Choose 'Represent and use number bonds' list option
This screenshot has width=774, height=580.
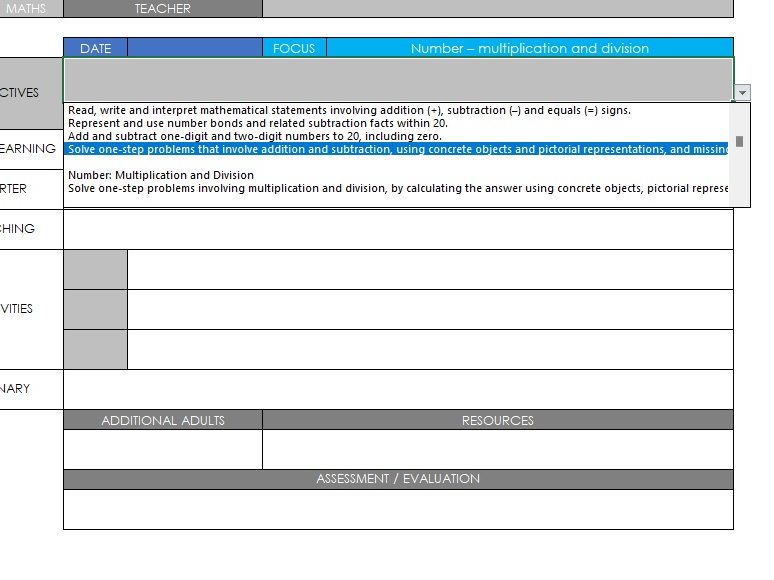[x=258, y=123]
